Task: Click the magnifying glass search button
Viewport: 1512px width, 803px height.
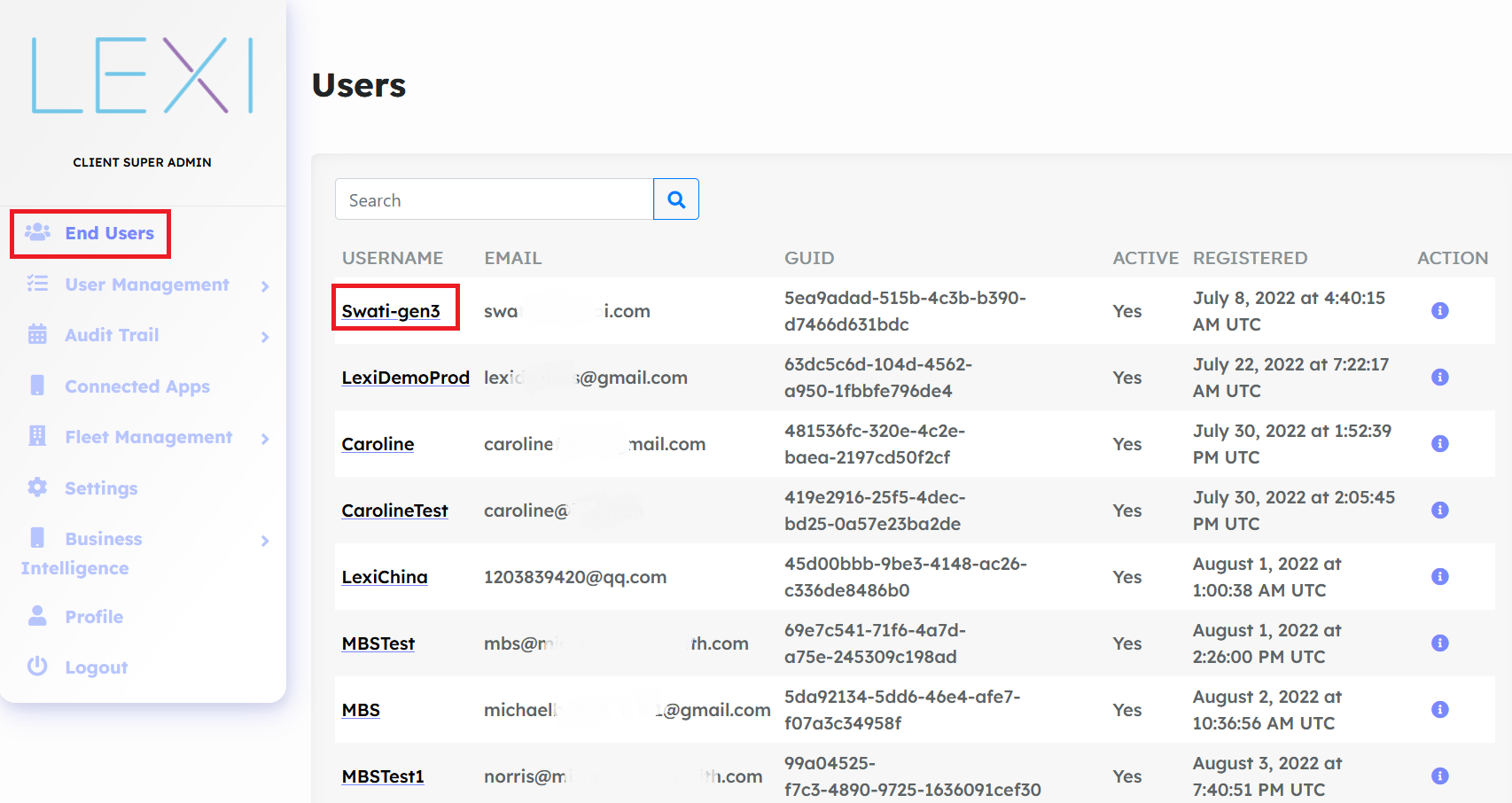Action: click(x=676, y=199)
